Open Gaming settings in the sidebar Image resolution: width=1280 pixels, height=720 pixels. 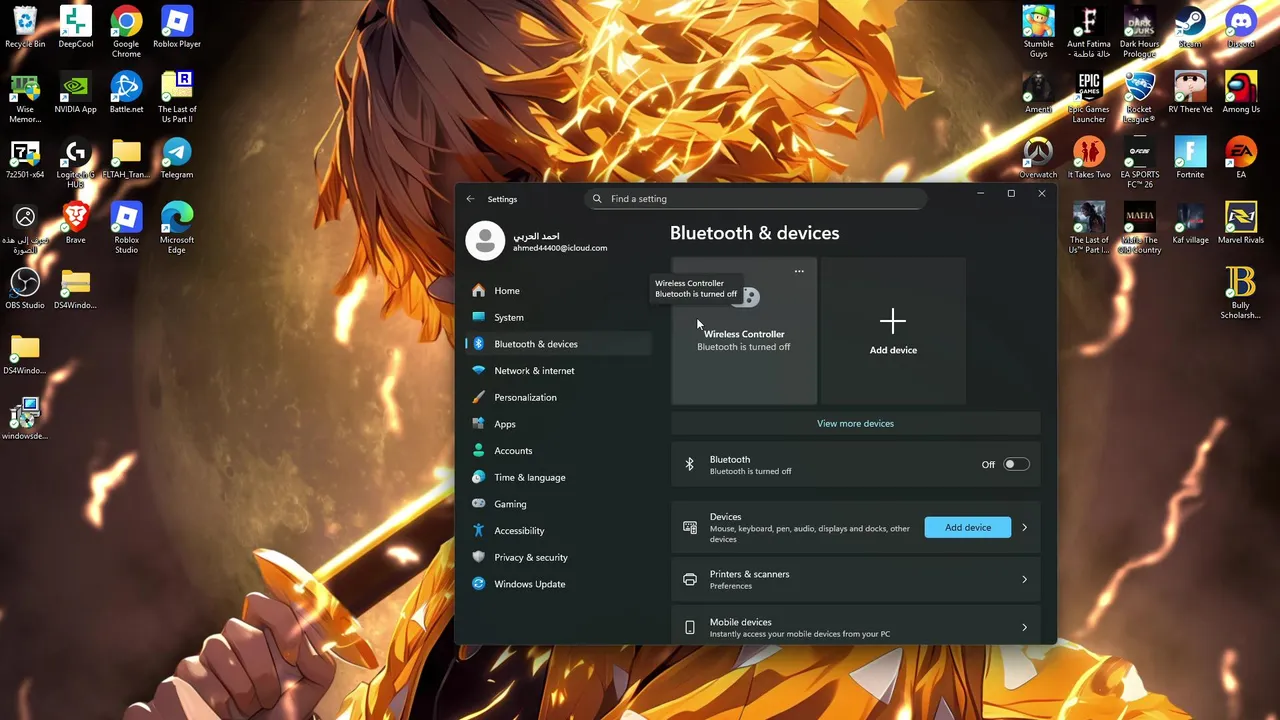tap(558, 504)
